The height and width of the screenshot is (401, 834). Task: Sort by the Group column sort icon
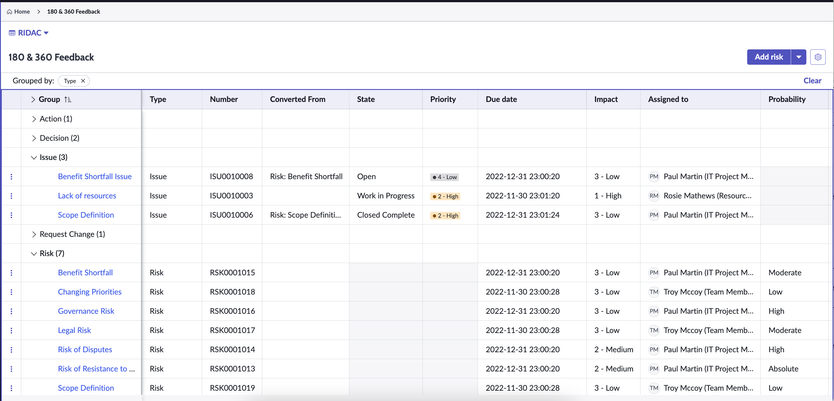68,99
